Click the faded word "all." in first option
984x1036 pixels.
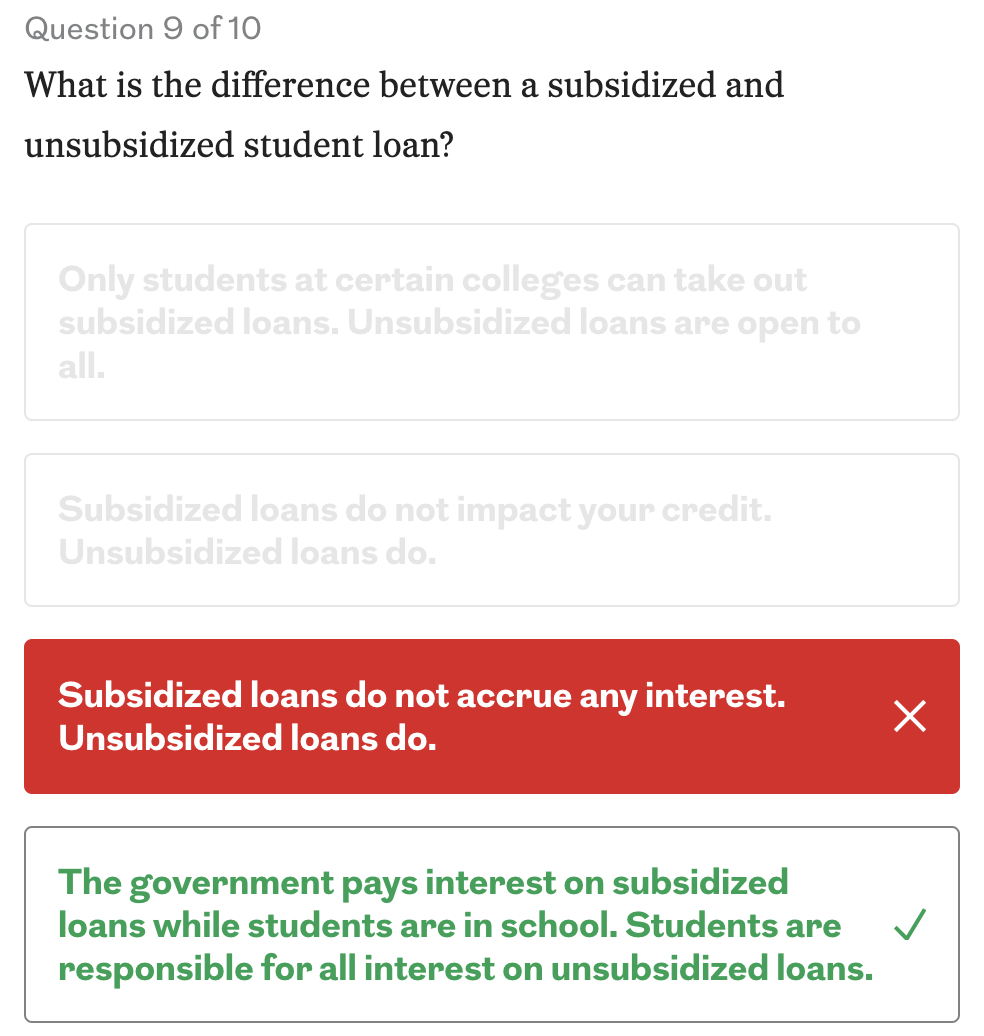coord(82,366)
